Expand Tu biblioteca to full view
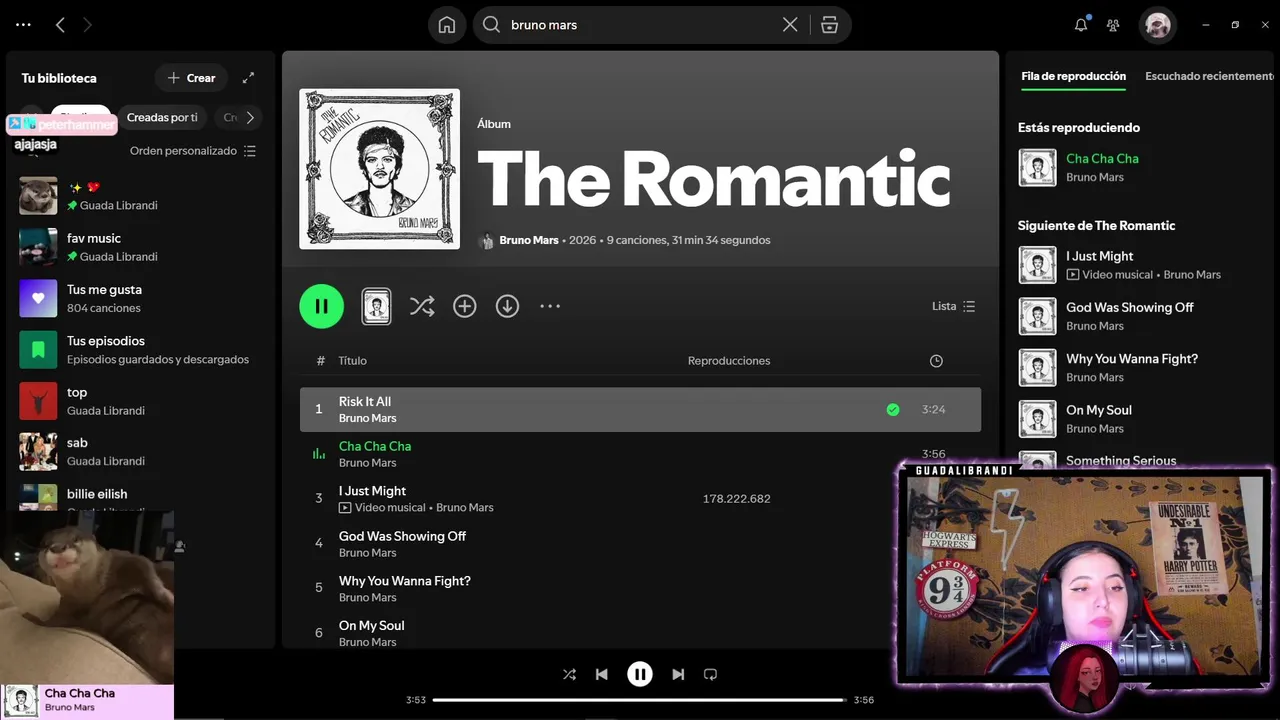This screenshot has width=1280, height=720. tap(249, 78)
